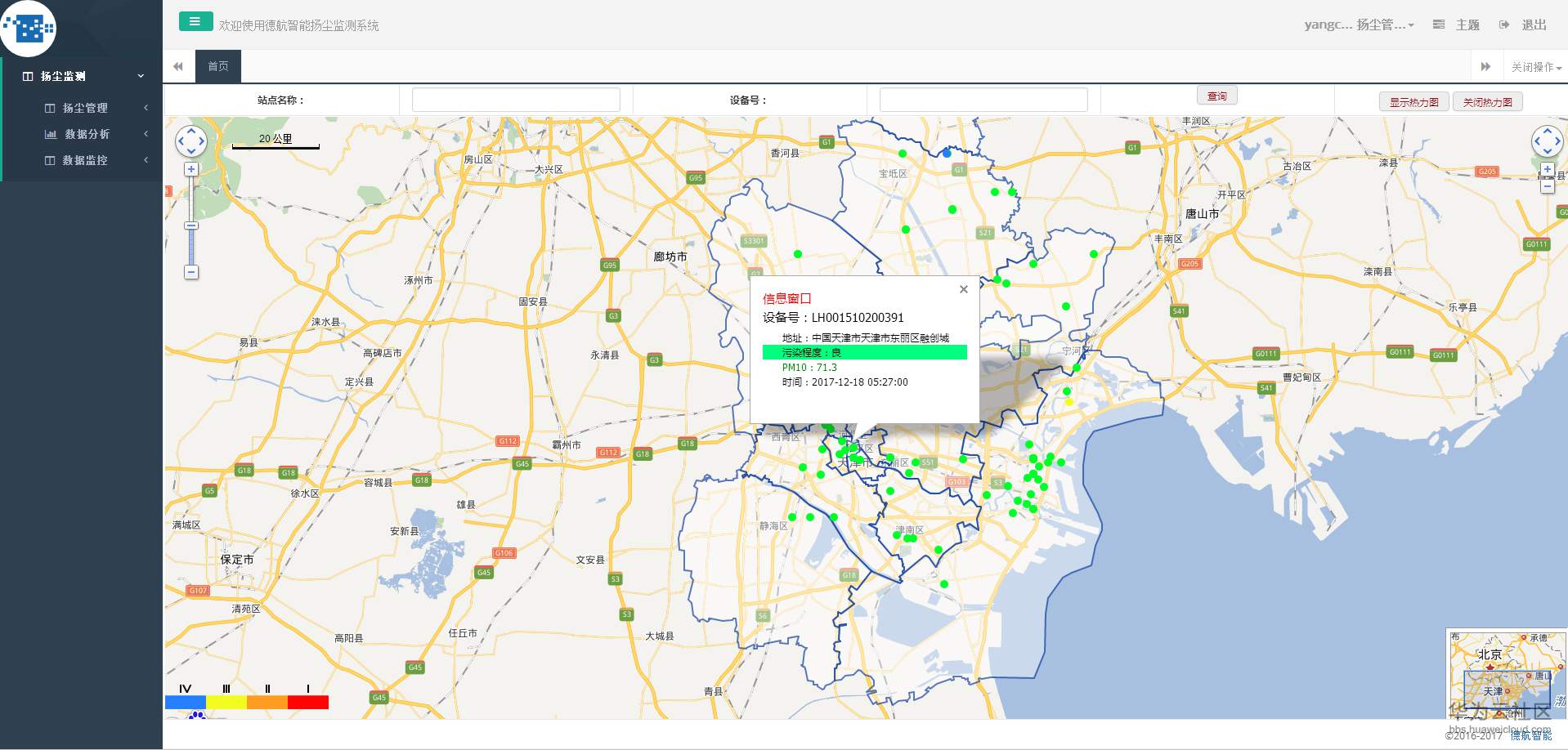Click the map zoom slider handle
The width and height of the screenshot is (1568, 750).
[x=191, y=225]
